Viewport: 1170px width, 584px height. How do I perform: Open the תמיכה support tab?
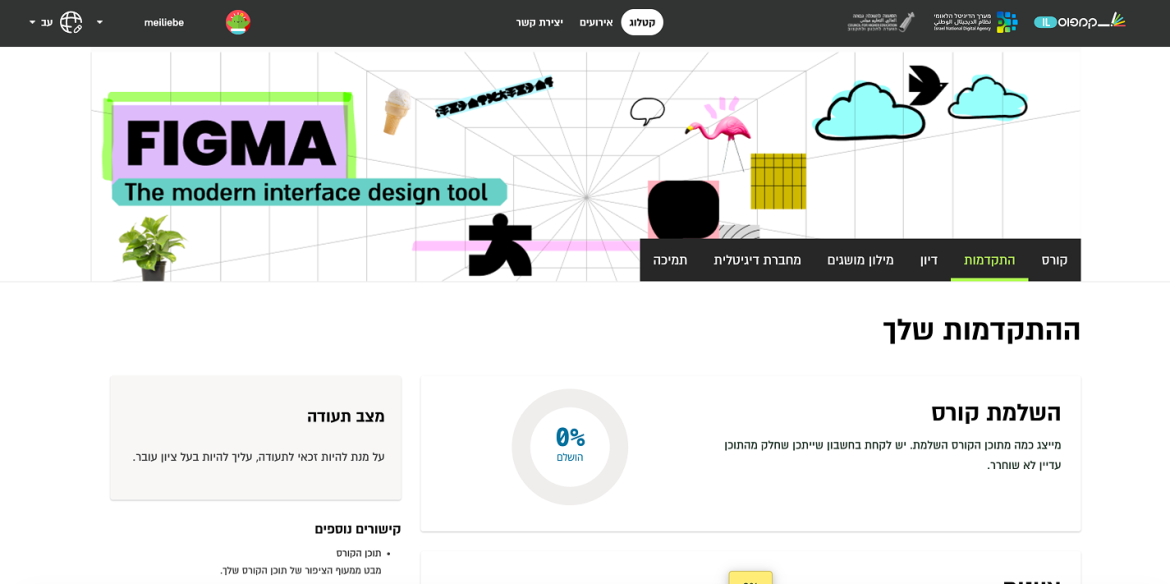click(670, 260)
